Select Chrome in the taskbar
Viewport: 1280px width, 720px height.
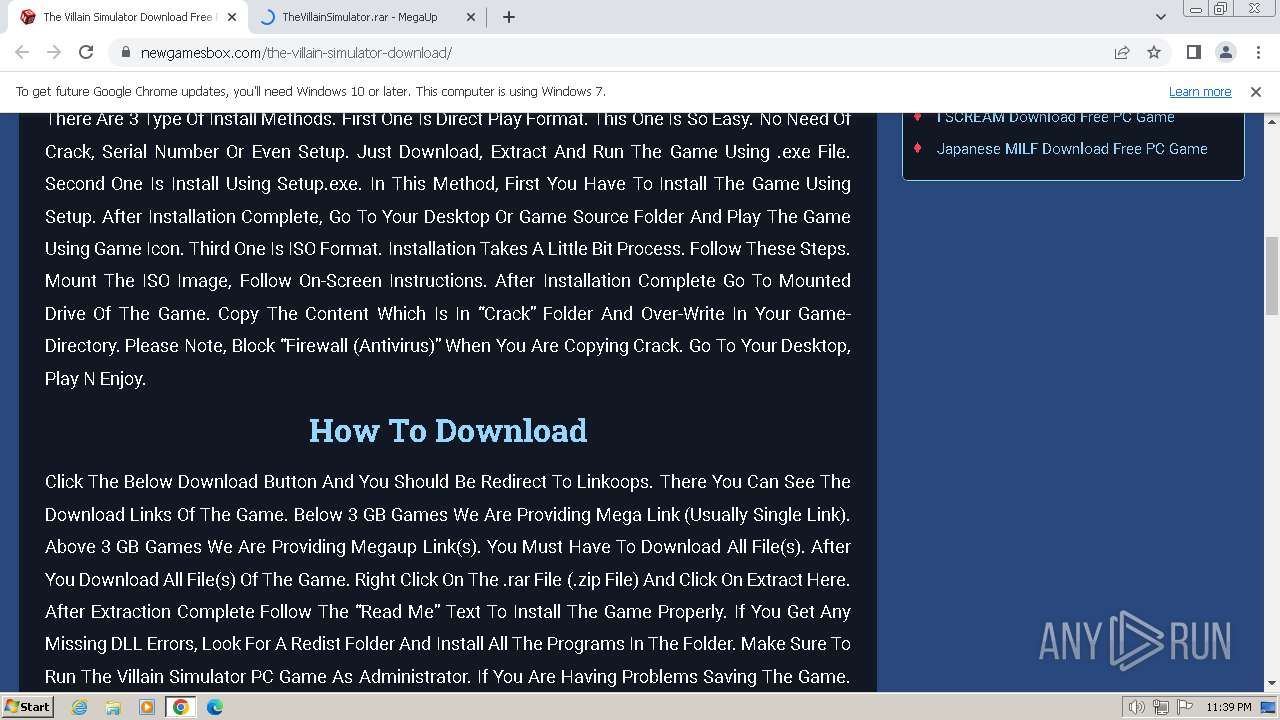click(x=180, y=707)
